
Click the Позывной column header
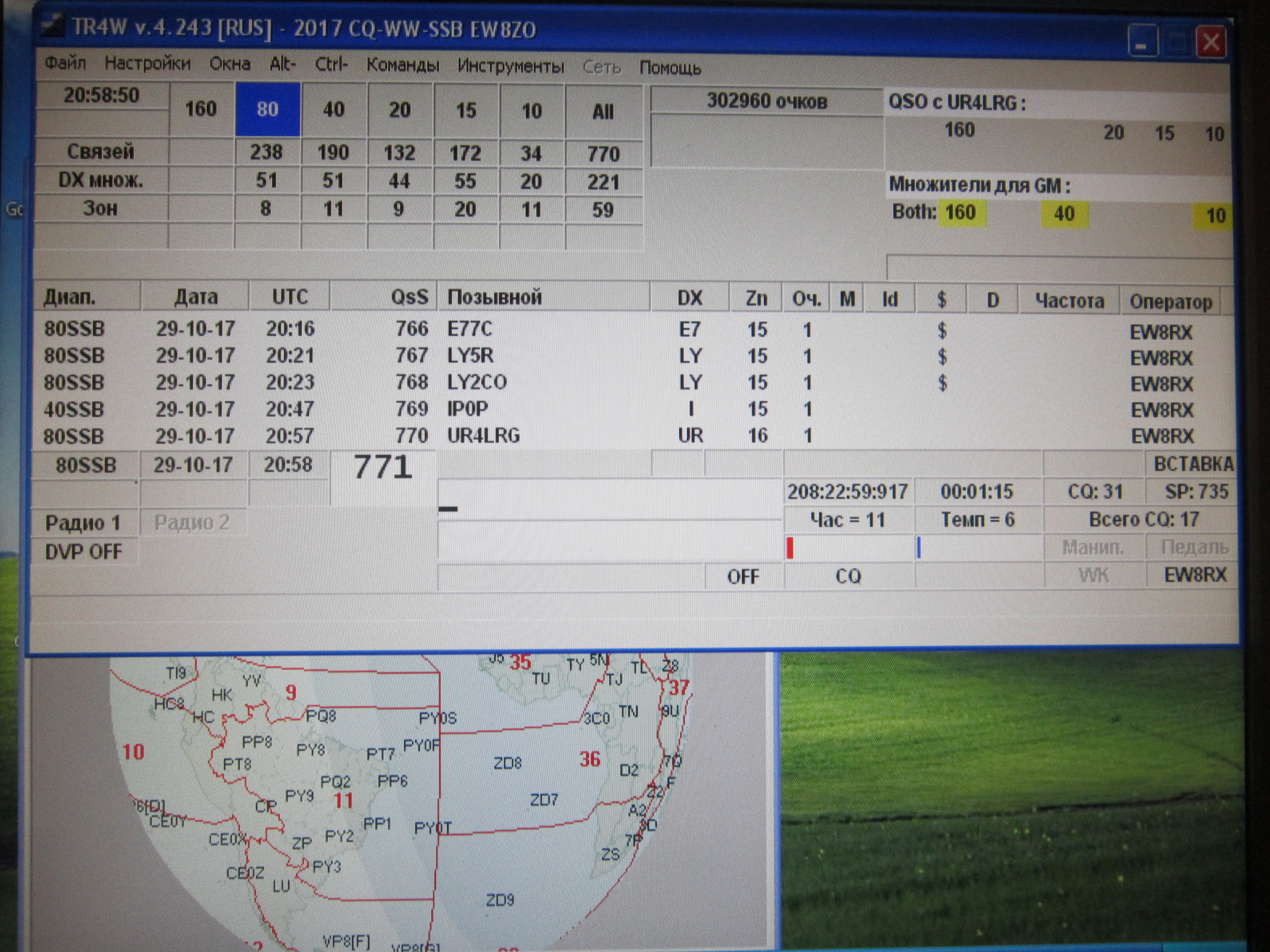click(x=494, y=297)
